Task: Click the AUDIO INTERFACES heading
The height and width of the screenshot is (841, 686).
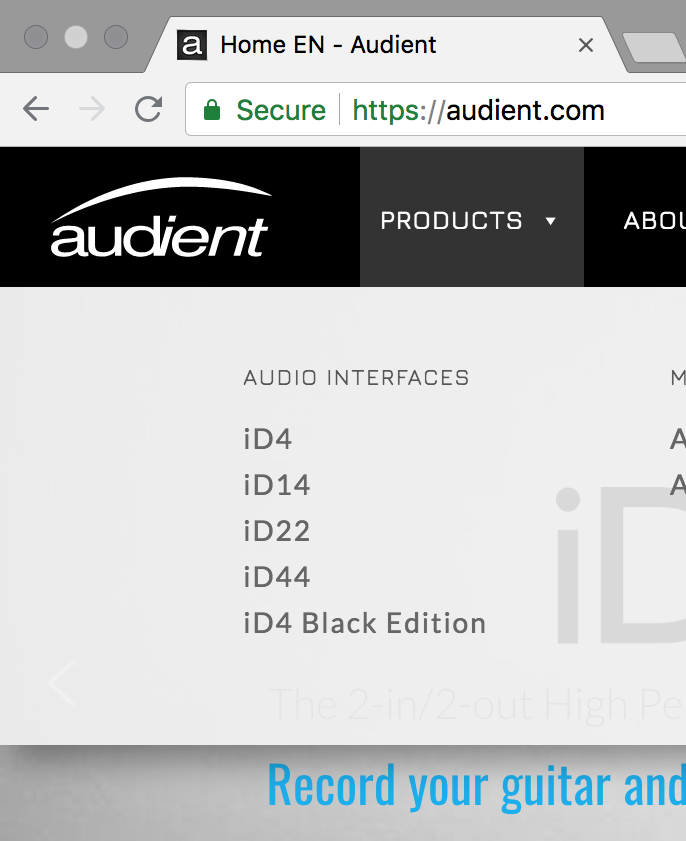Action: coord(356,378)
